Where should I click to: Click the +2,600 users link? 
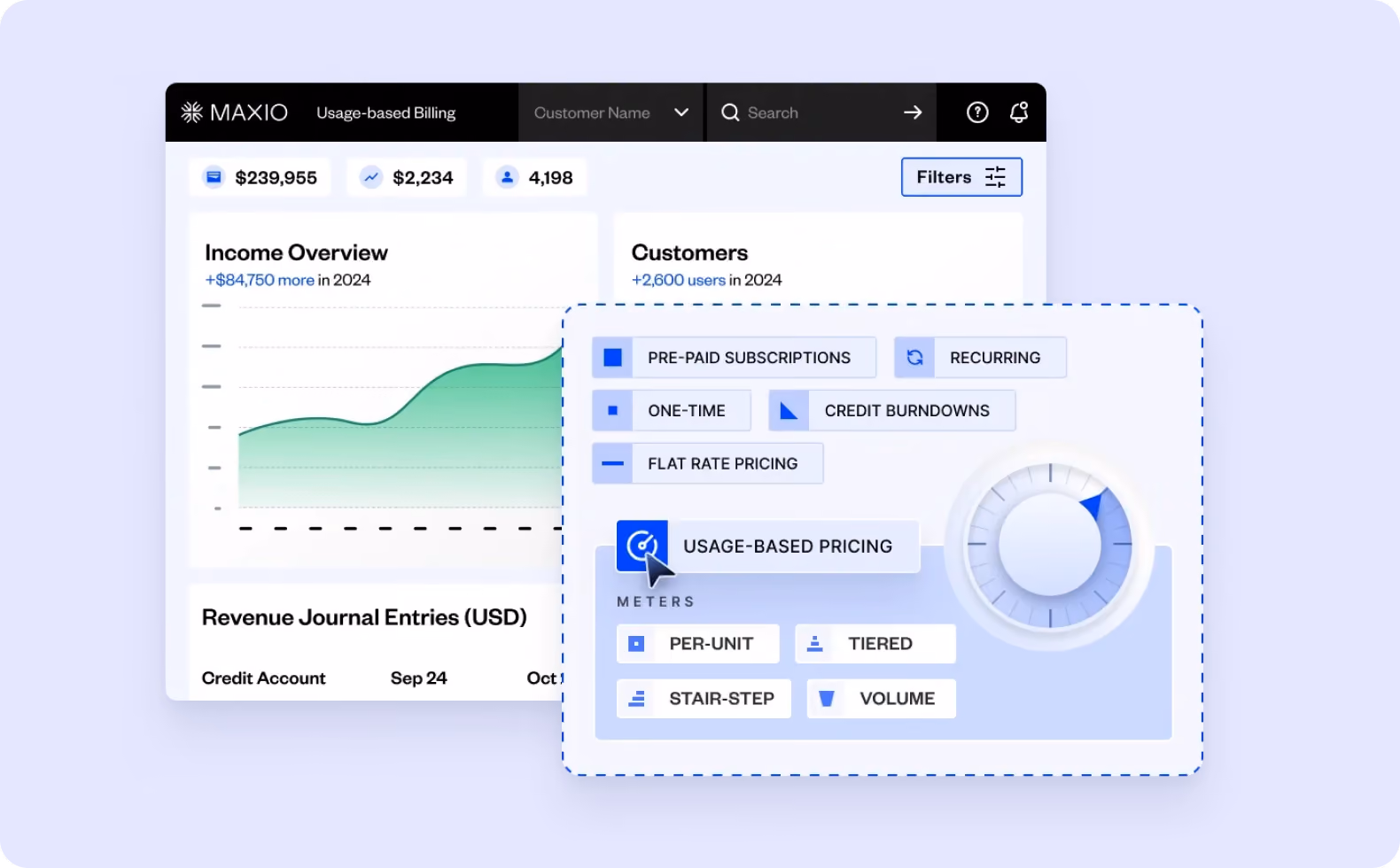(679, 280)
